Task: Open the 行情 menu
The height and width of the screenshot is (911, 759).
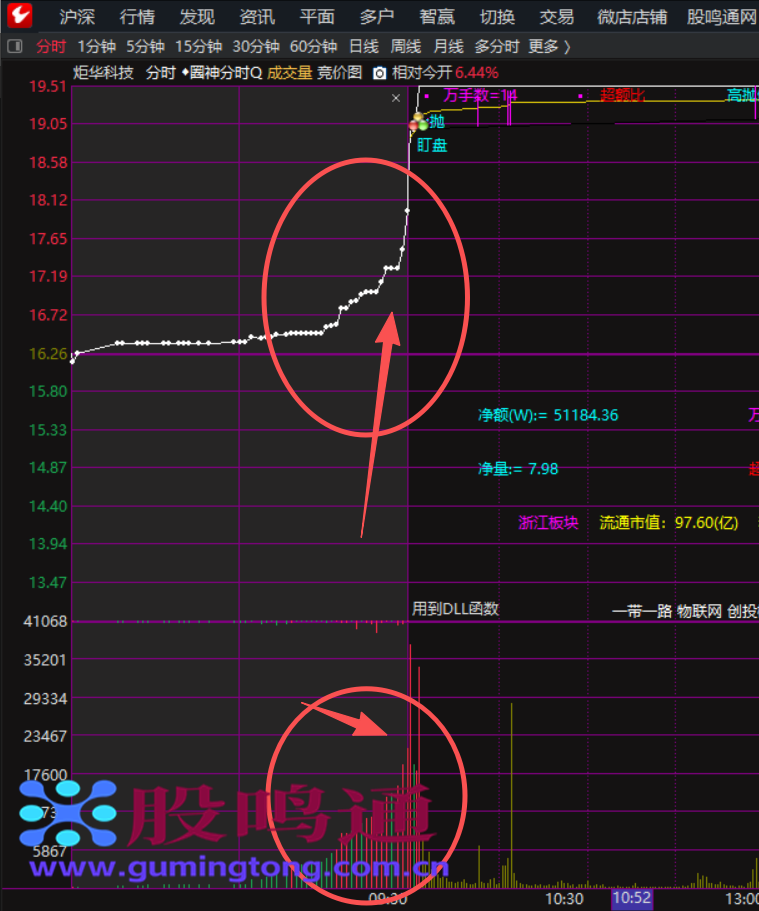Action: point(137,16)
